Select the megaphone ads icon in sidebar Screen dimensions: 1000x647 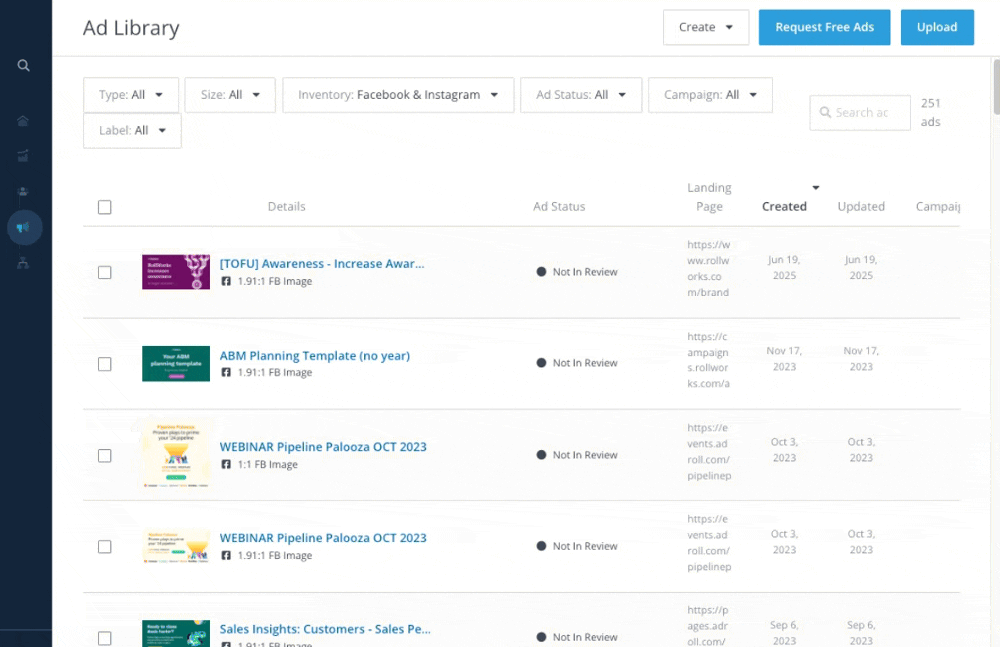[24, 228]
